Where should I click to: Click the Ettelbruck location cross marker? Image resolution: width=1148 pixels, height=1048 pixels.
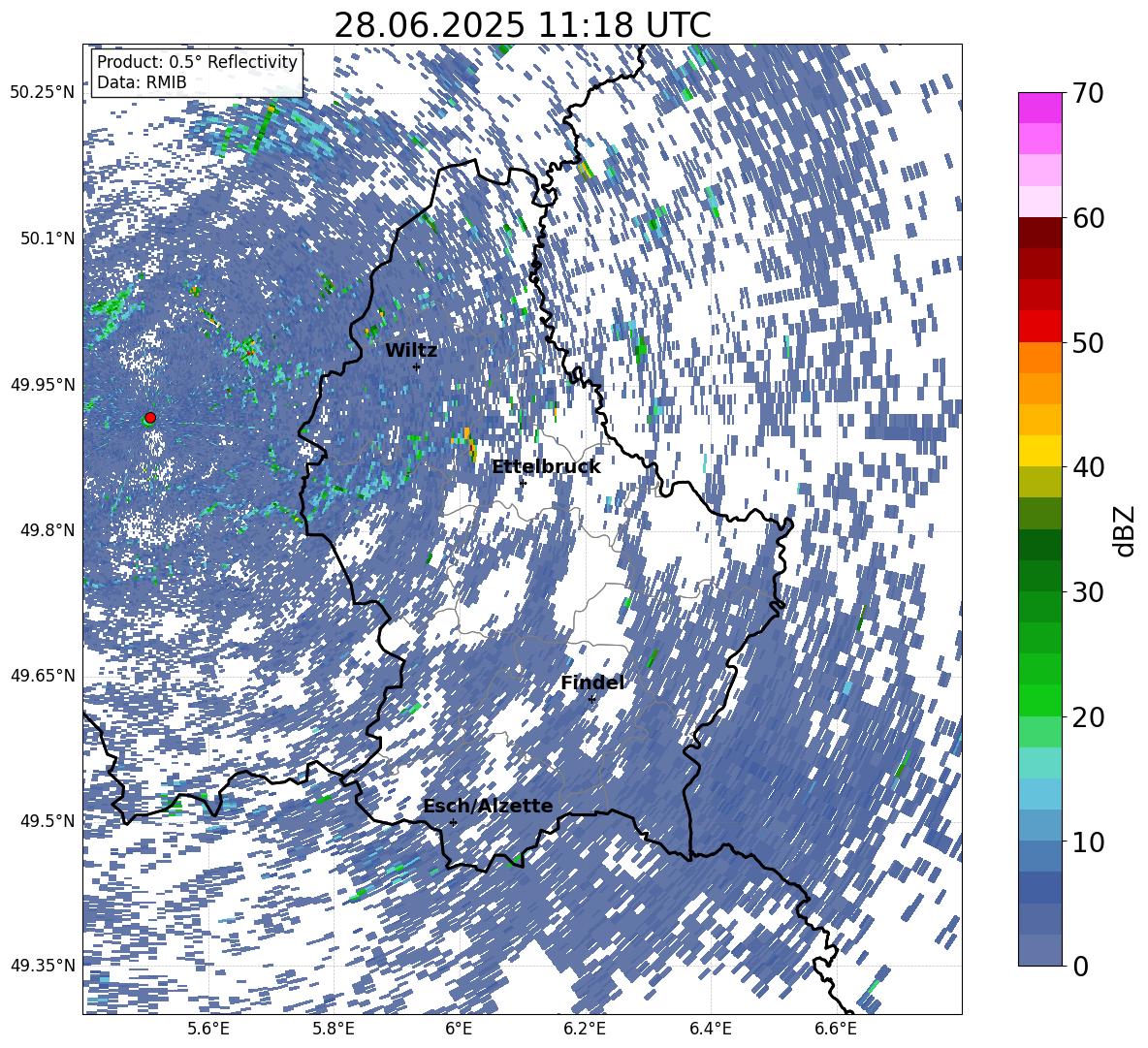(523, 483)
